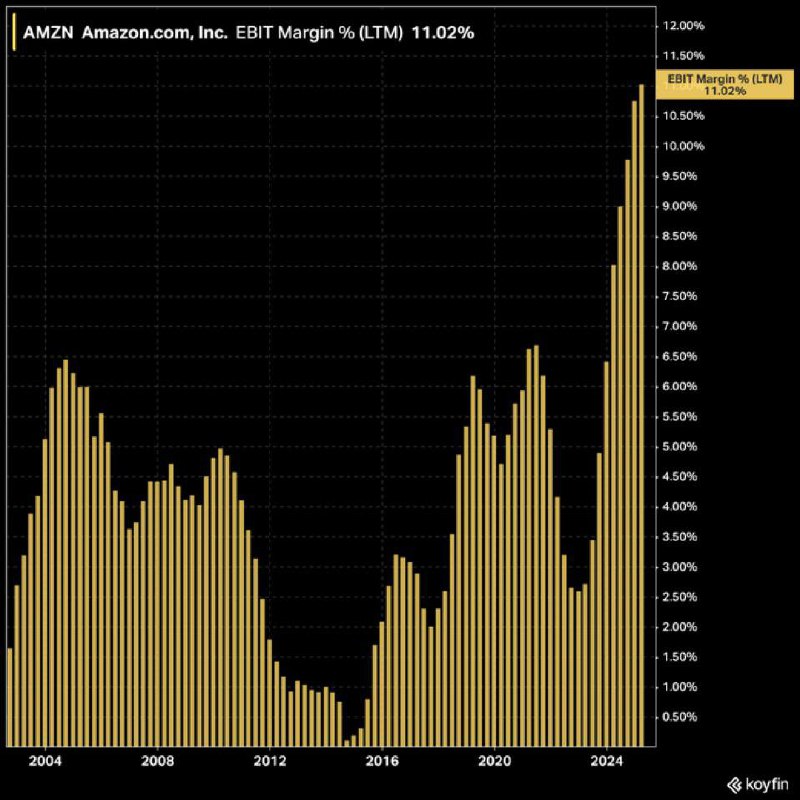Click the 4.50% y-axis label
This screenshot has height=800, width=800.
(x=680, y=477)
